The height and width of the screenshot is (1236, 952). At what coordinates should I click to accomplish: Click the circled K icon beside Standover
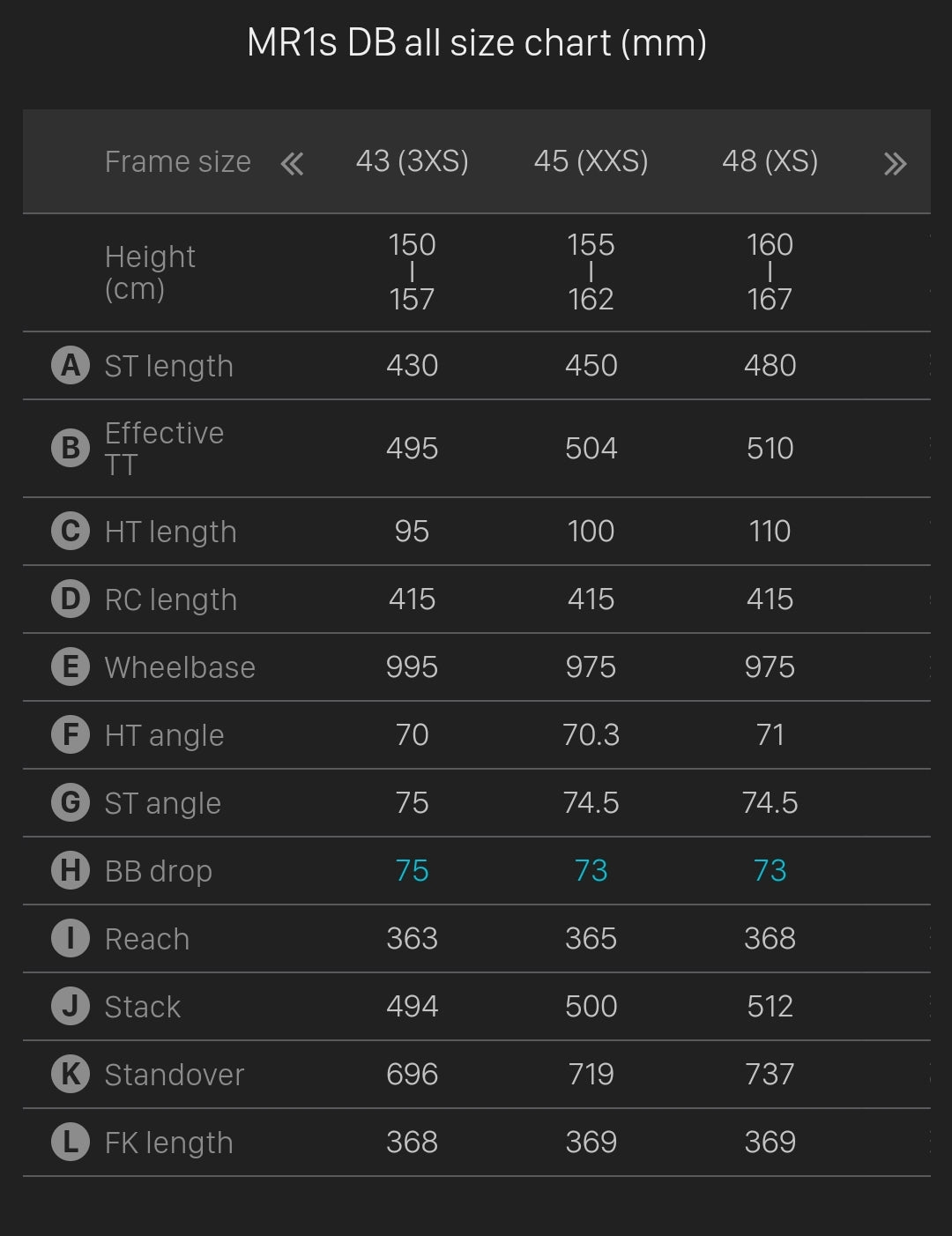(71, 1074)
